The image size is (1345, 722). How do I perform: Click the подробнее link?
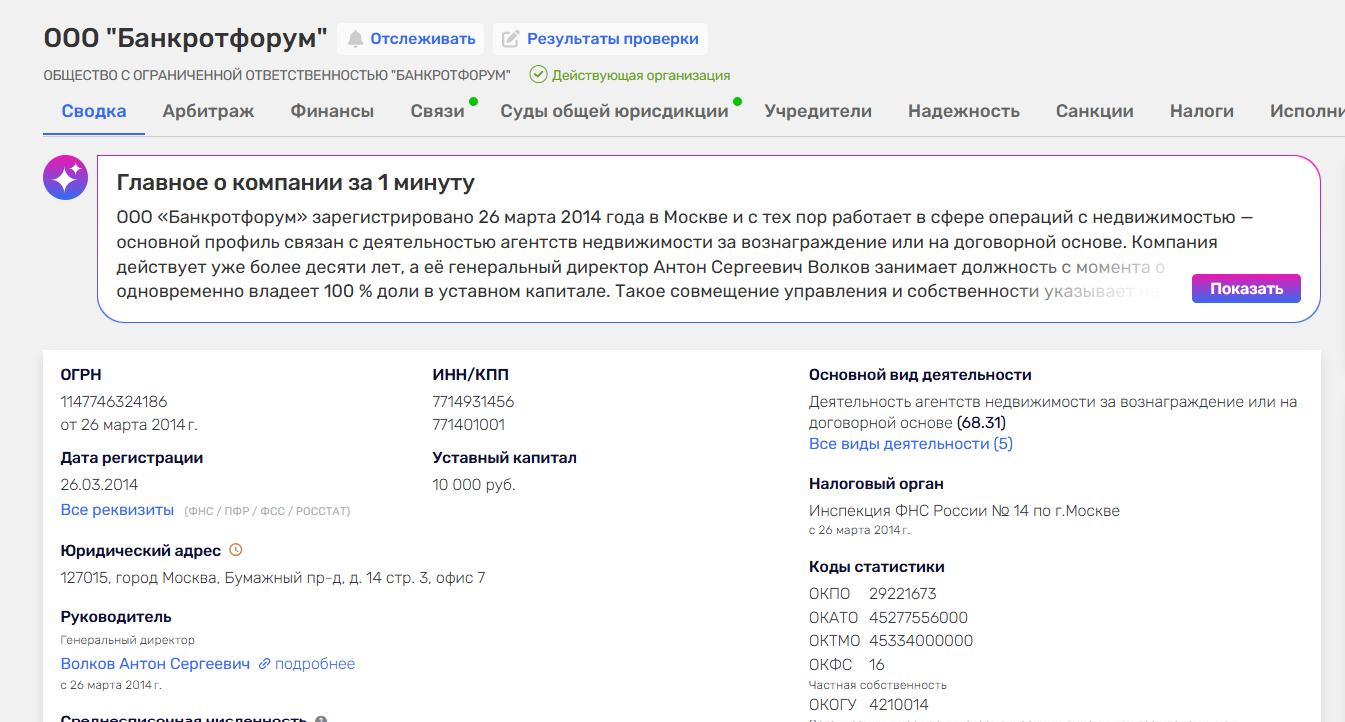coord(315,664)
